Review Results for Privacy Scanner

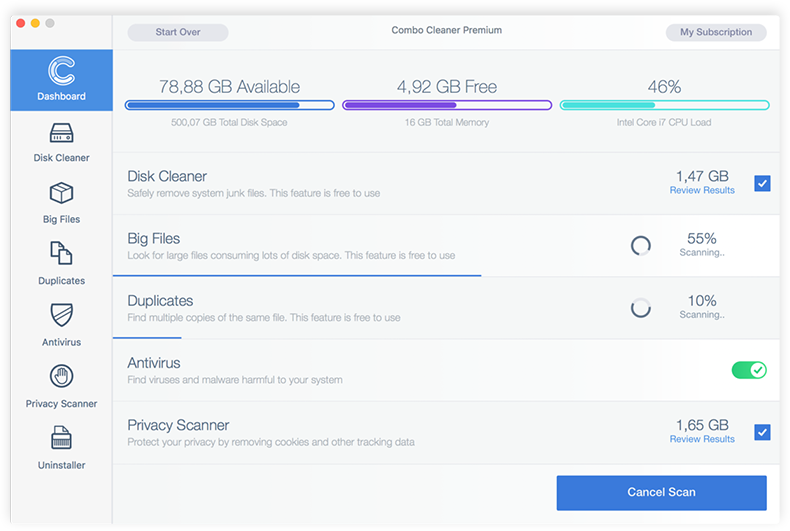pos(702,439)
